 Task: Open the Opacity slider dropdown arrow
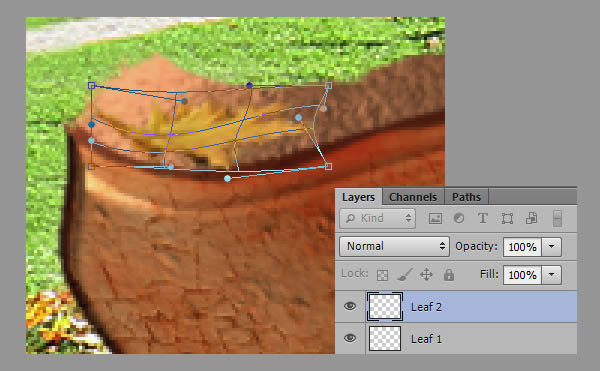[551, 247]
